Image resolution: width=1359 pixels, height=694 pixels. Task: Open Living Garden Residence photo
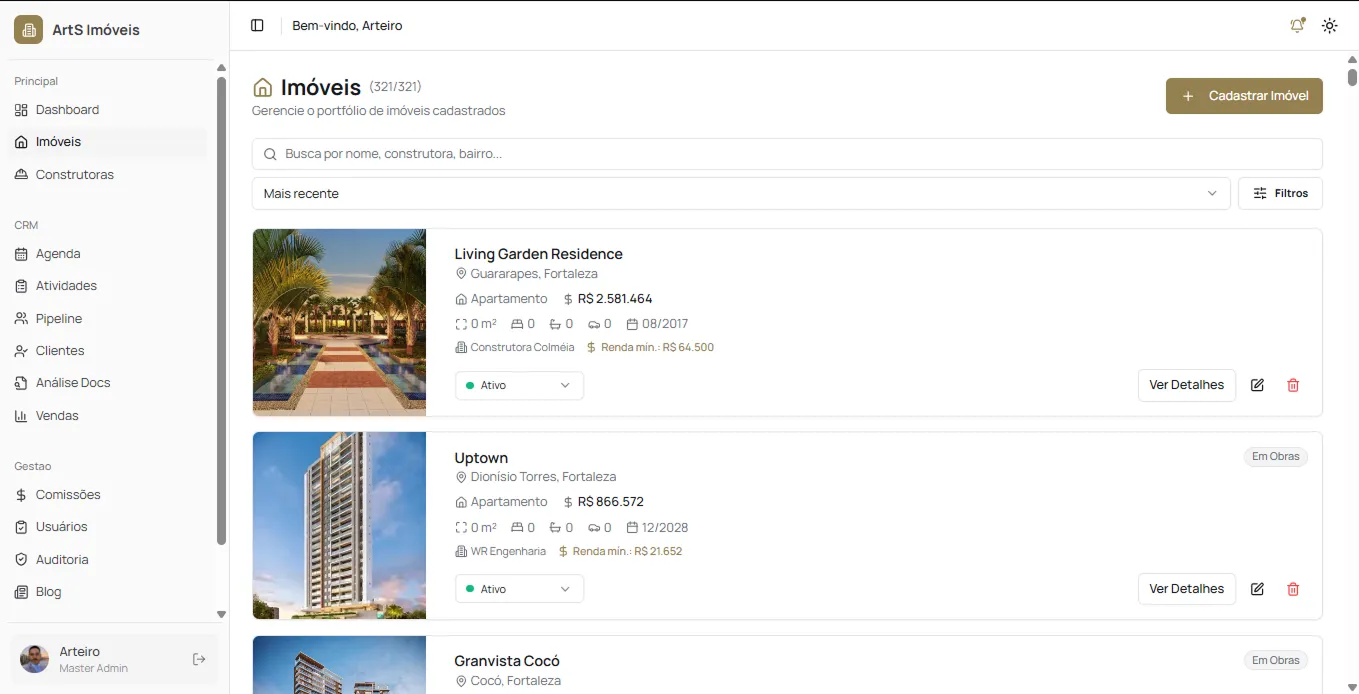click(x=339, y=322)
